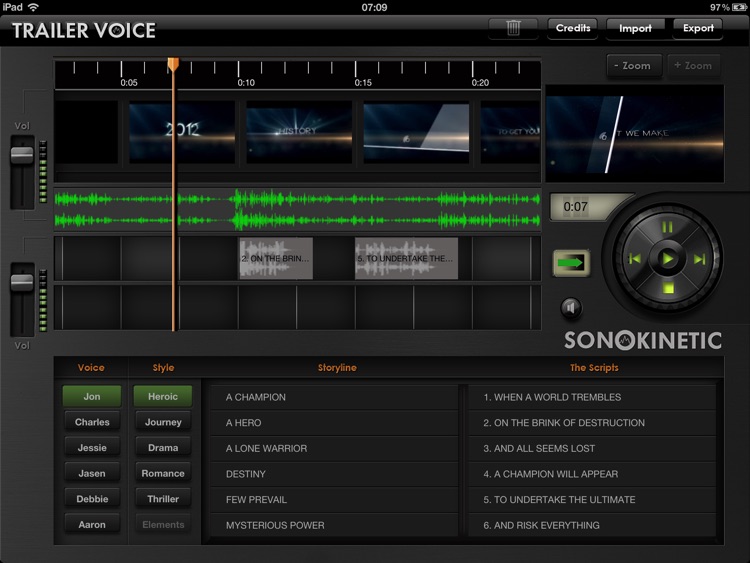The width and height of the screenshot is (750, 563).
Task: Select the 2012 video thumbnail
Action: 182,132
